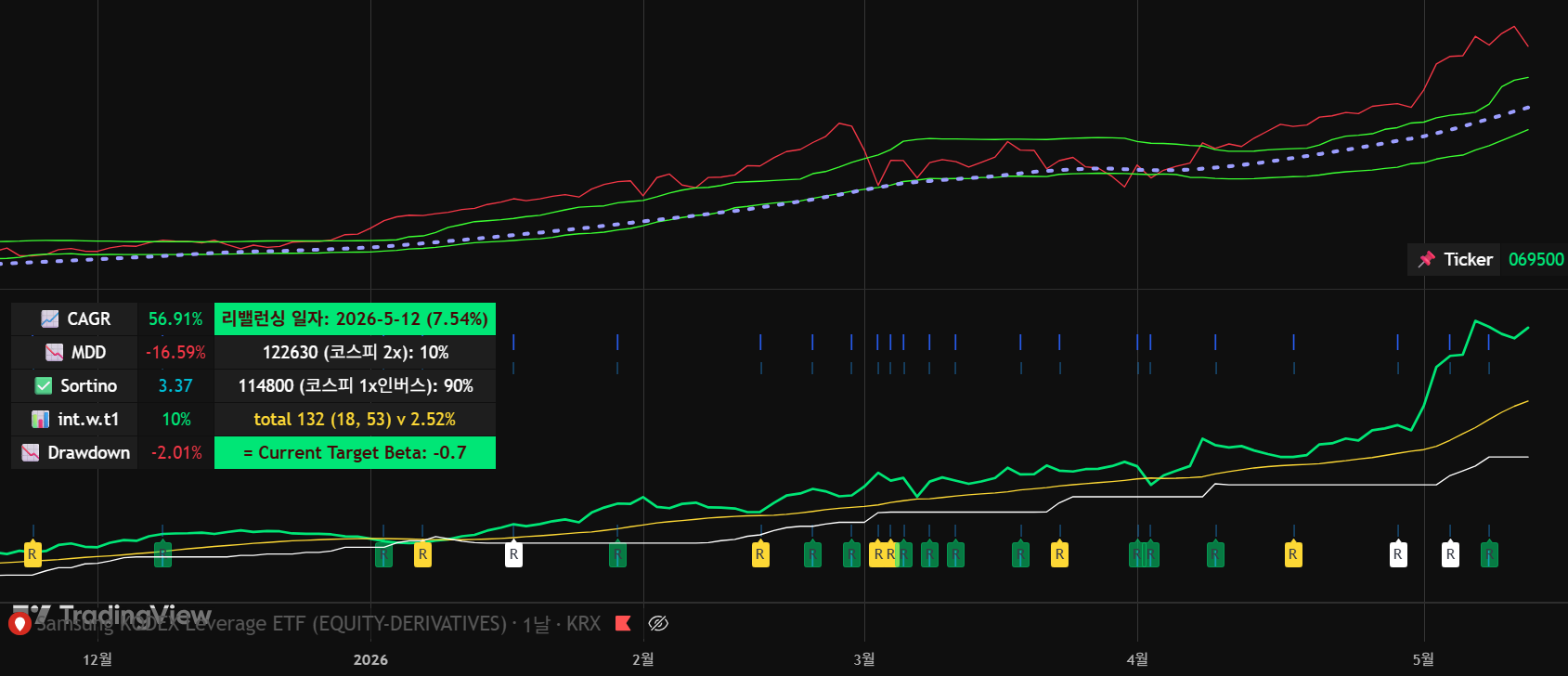This screenshot has height=676, width=1568.
Task: Click the Current Target Beta -0.7 cell
Action: [x=355, y=453]
